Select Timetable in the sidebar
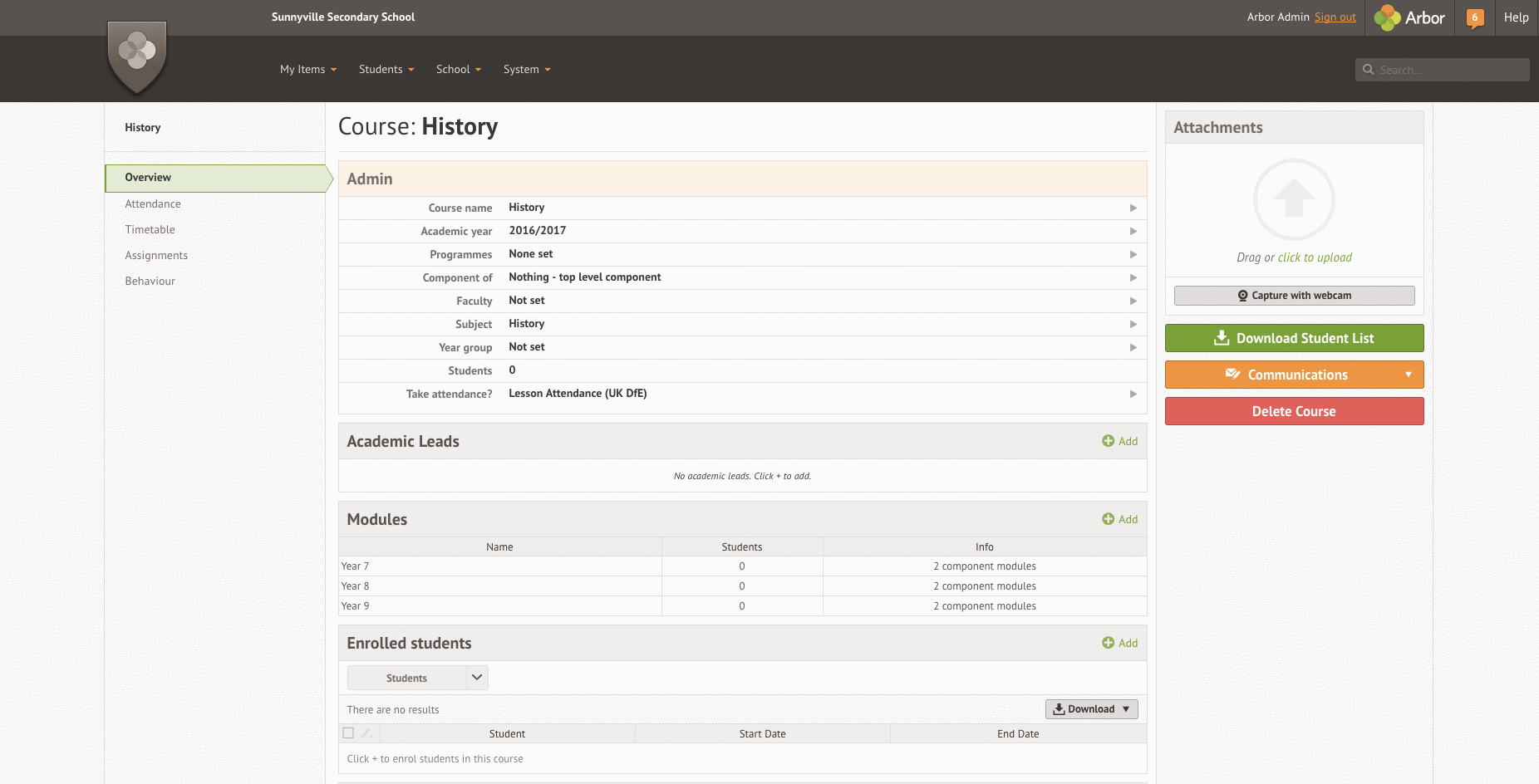1539x784 pixels. tap(150, 230)
